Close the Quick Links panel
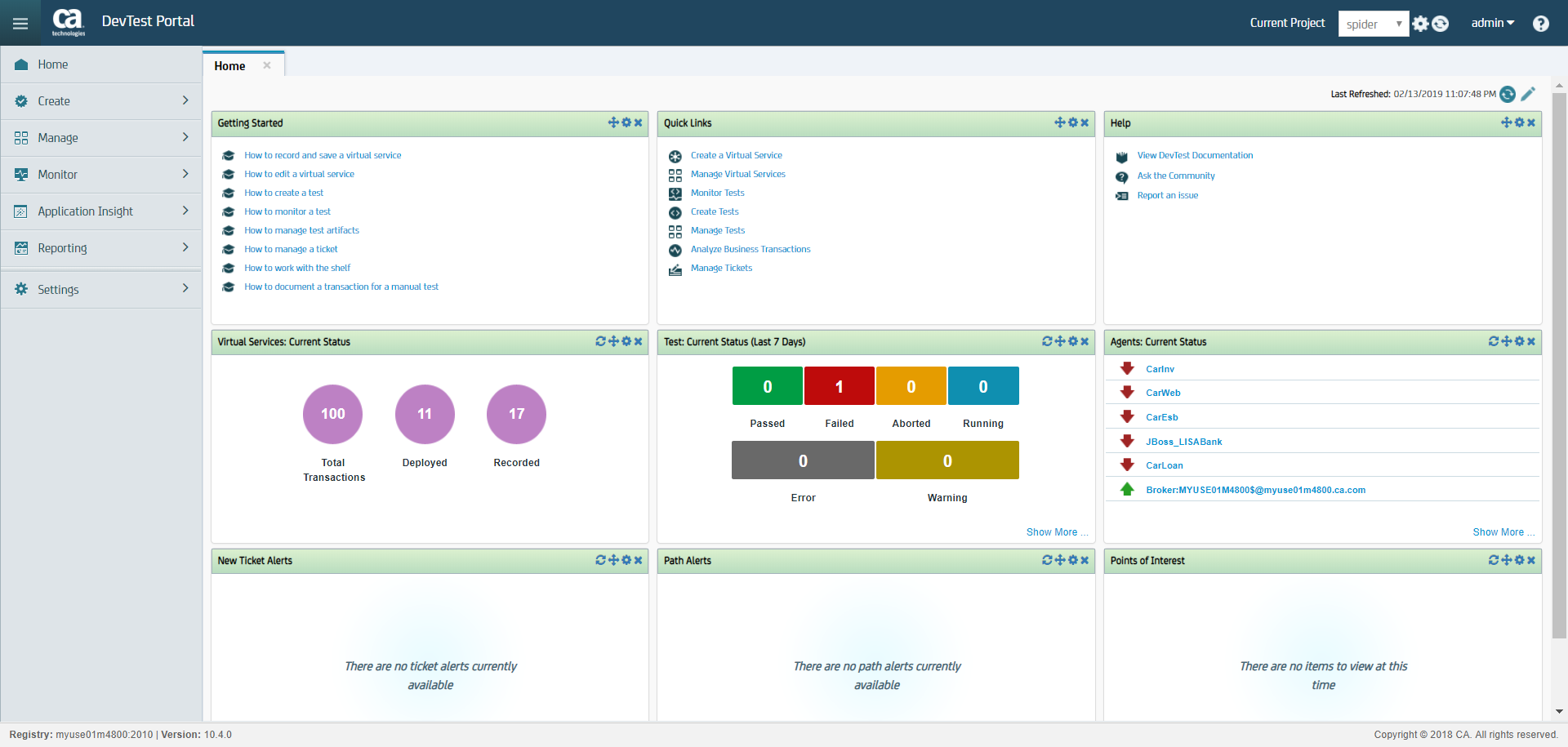Screen dimensions: 1568x747 [1085, 122]
